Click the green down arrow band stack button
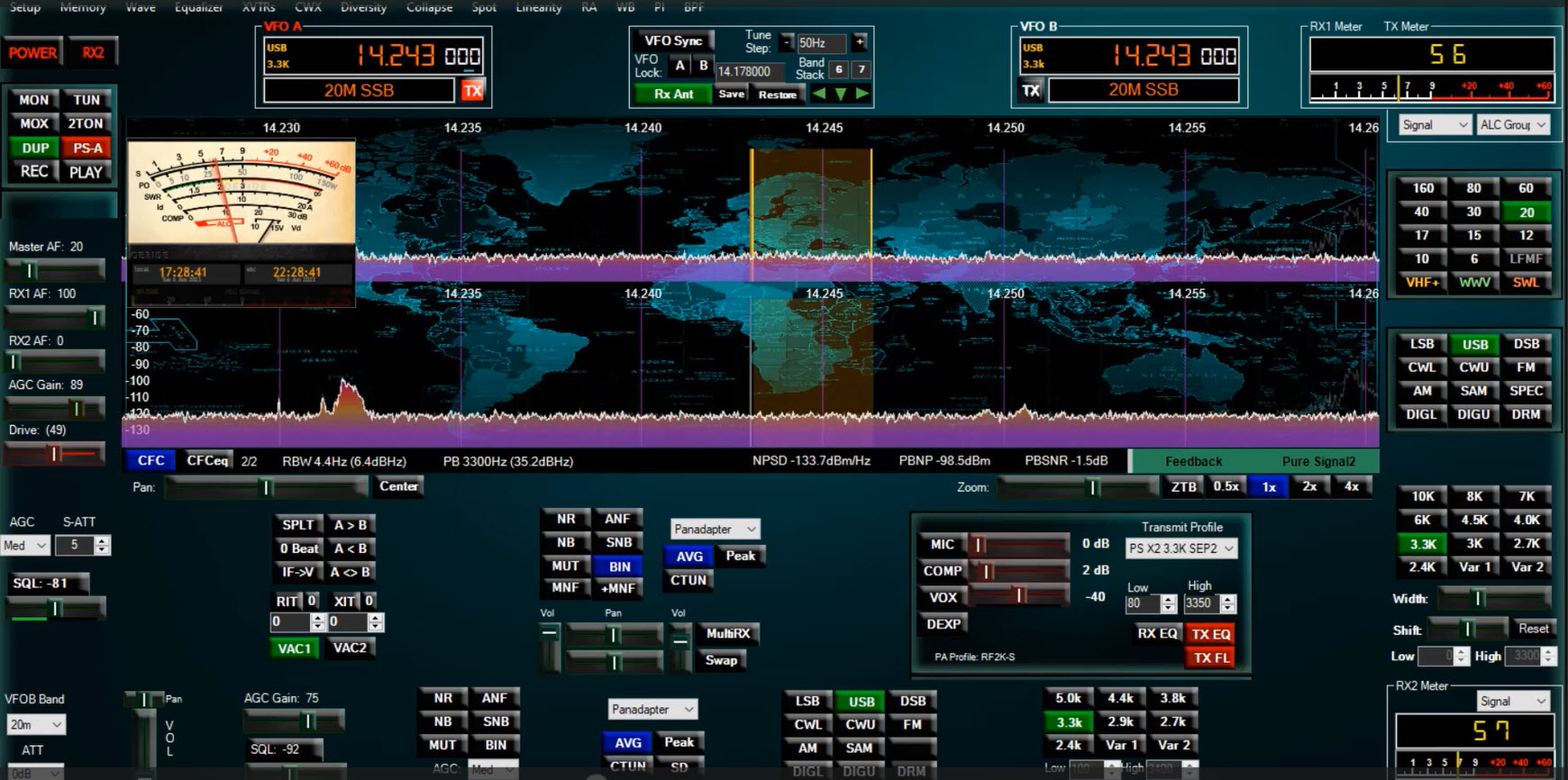This screenshot has height=780, width=1568. pyautogui.click(x=841, y=94)
